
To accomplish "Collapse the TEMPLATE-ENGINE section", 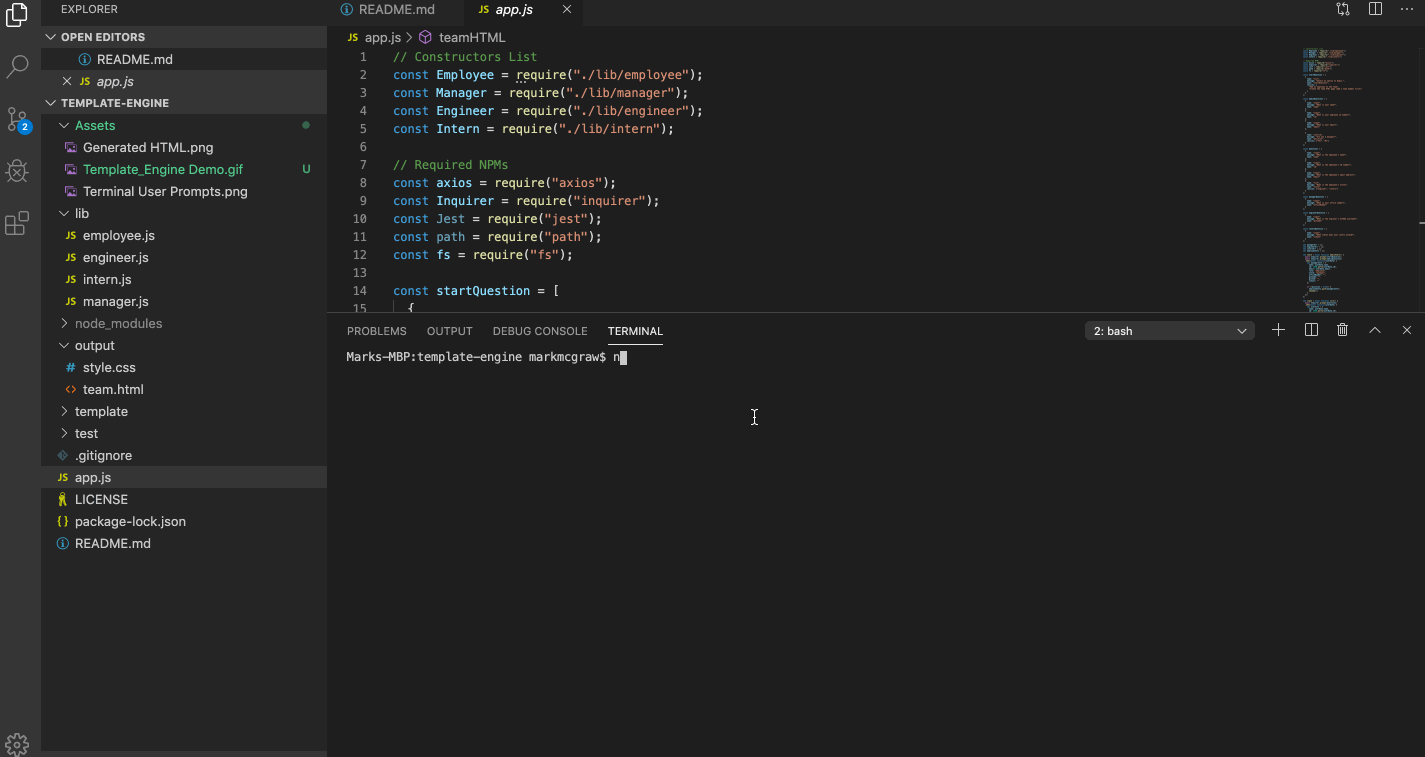I will 184,103.
